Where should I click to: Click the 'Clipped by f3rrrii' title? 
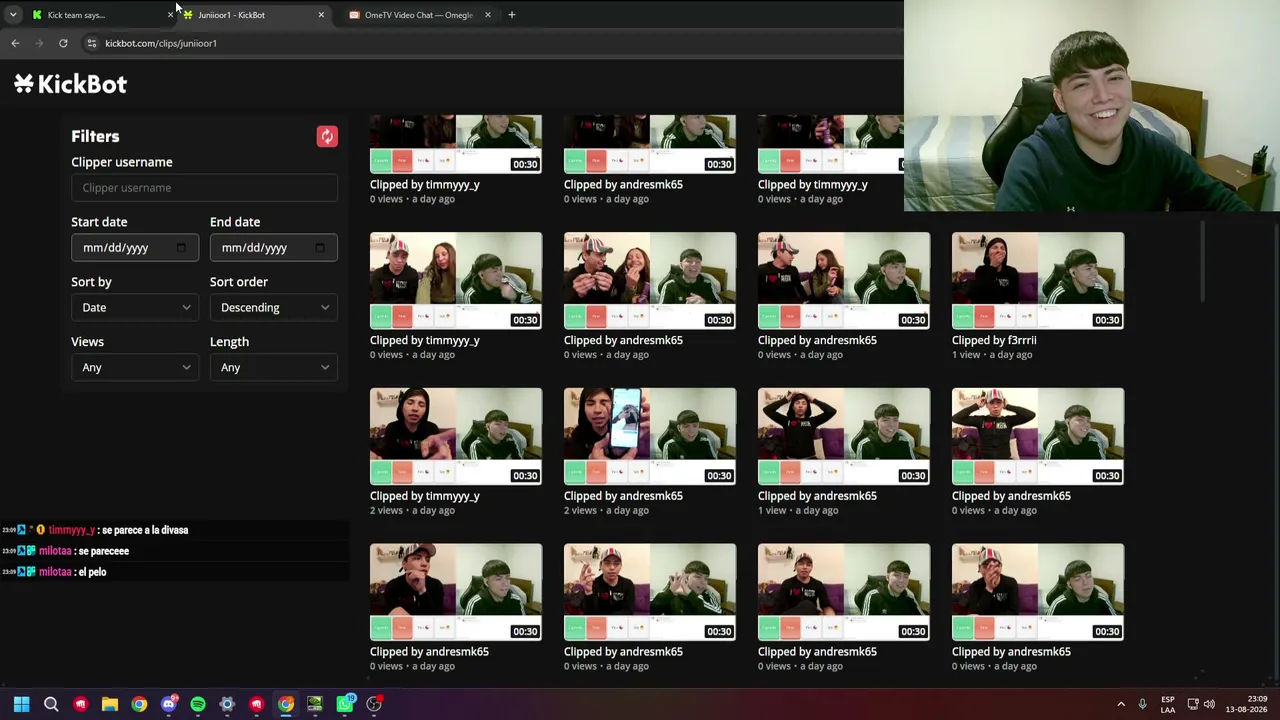pos(994,340)
